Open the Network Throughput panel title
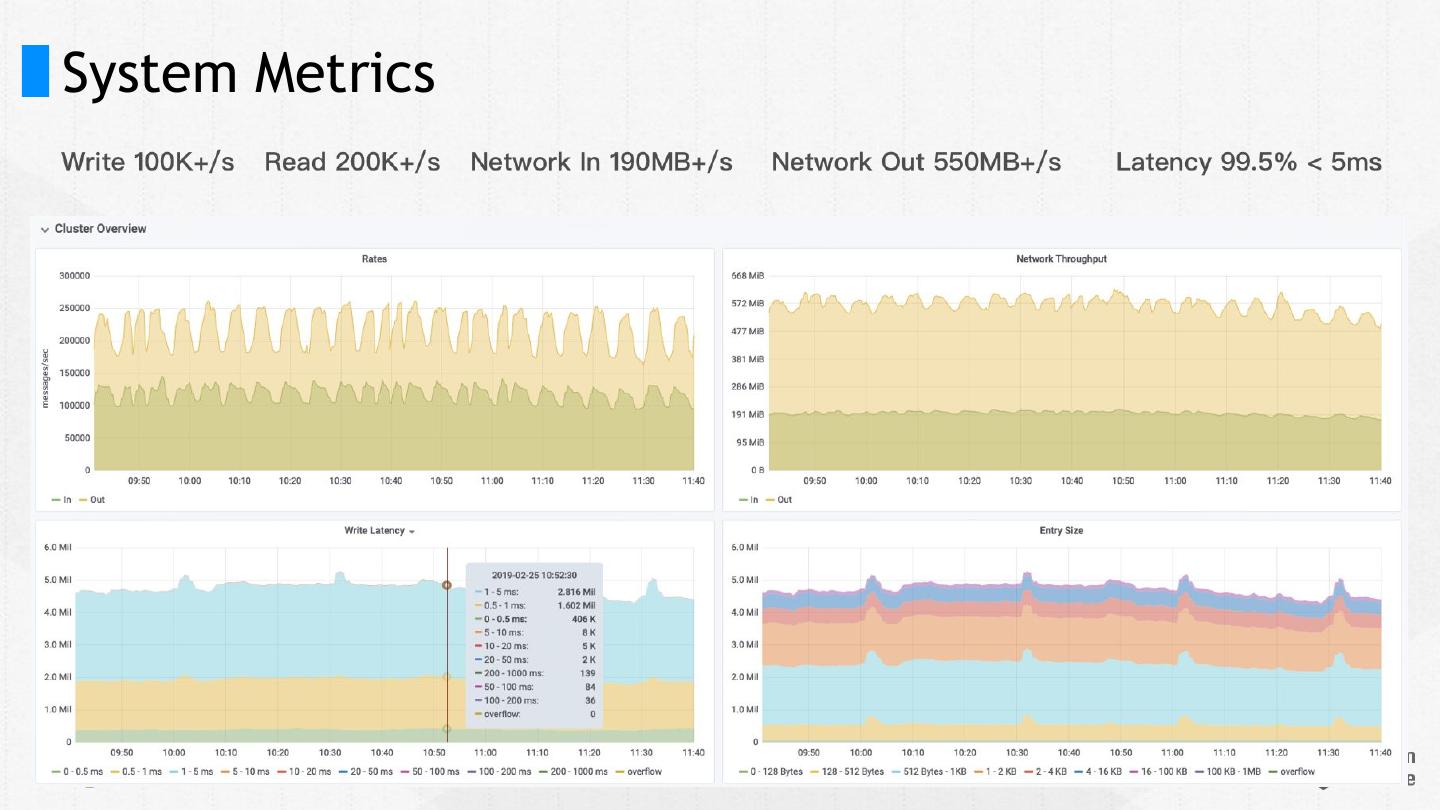 pyautogui.click(x=1061, y=259)
